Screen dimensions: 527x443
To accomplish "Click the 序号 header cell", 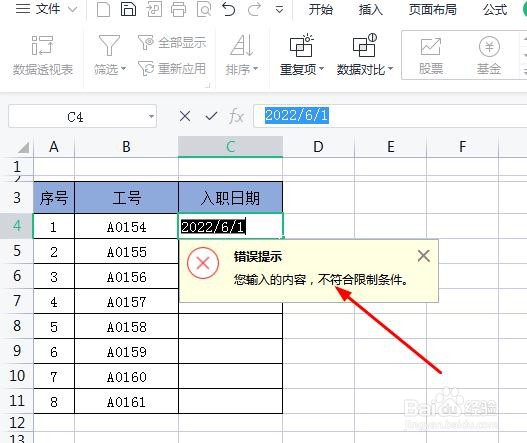I will pos(54,198).
